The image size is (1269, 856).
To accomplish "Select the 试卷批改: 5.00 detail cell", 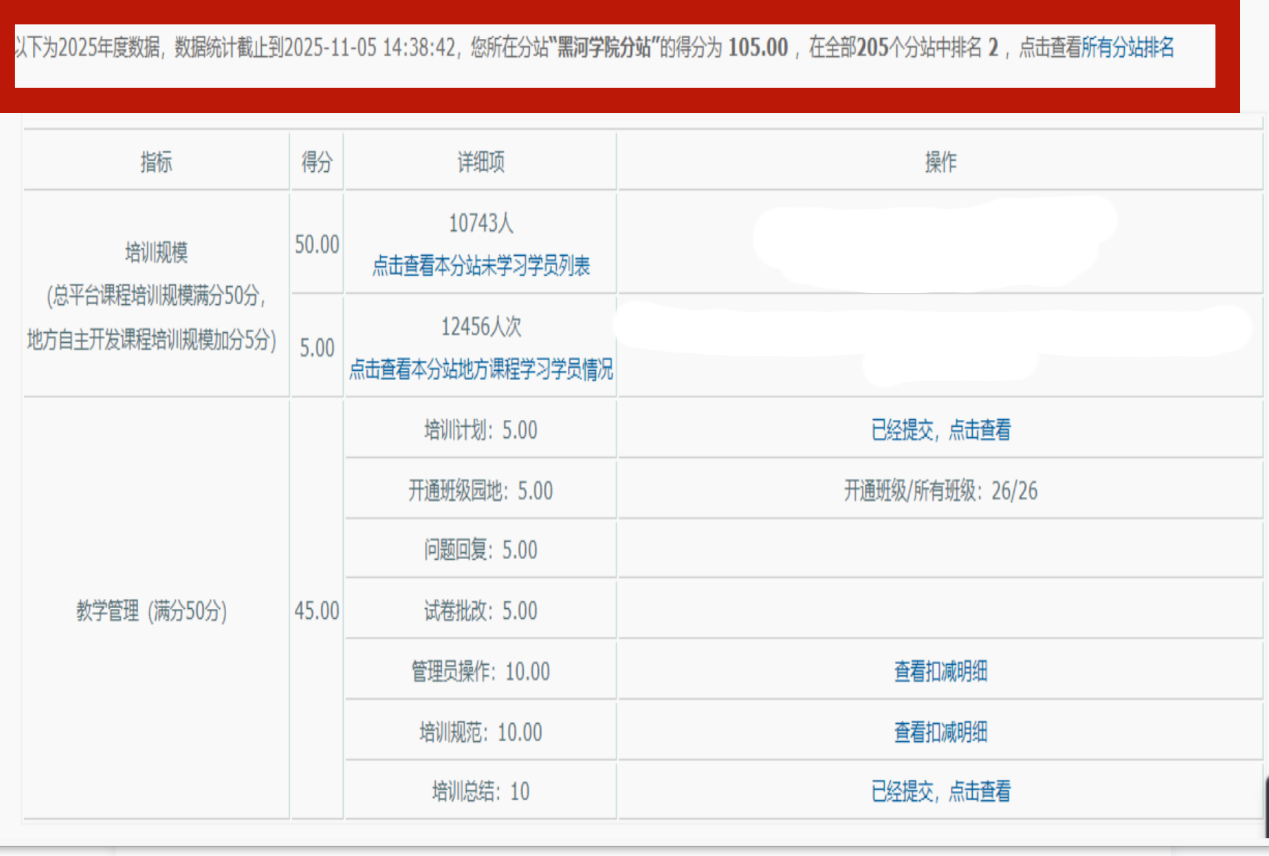I will (481, 611).
